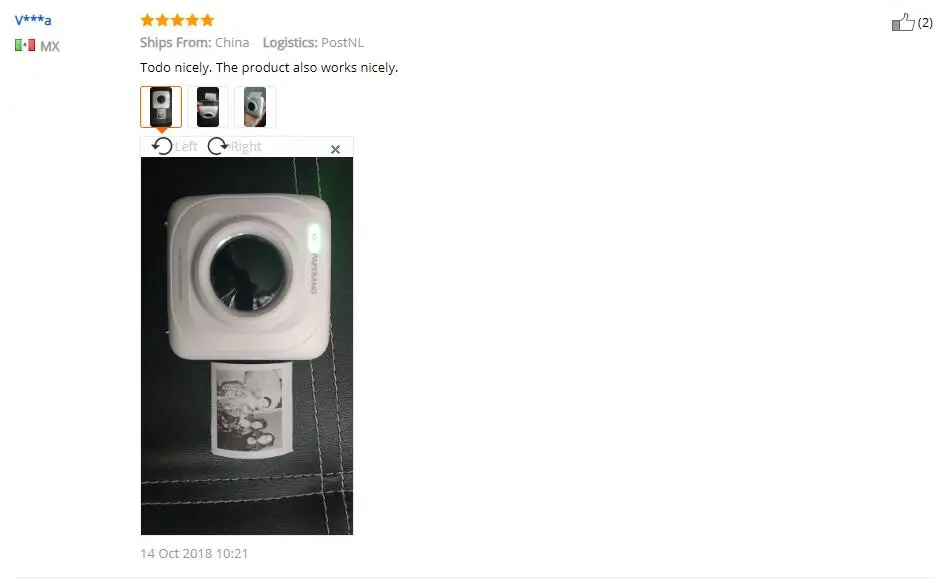Click the review date 14 Oct 2018
Screen dimensions: 941x579
point(194,553)
